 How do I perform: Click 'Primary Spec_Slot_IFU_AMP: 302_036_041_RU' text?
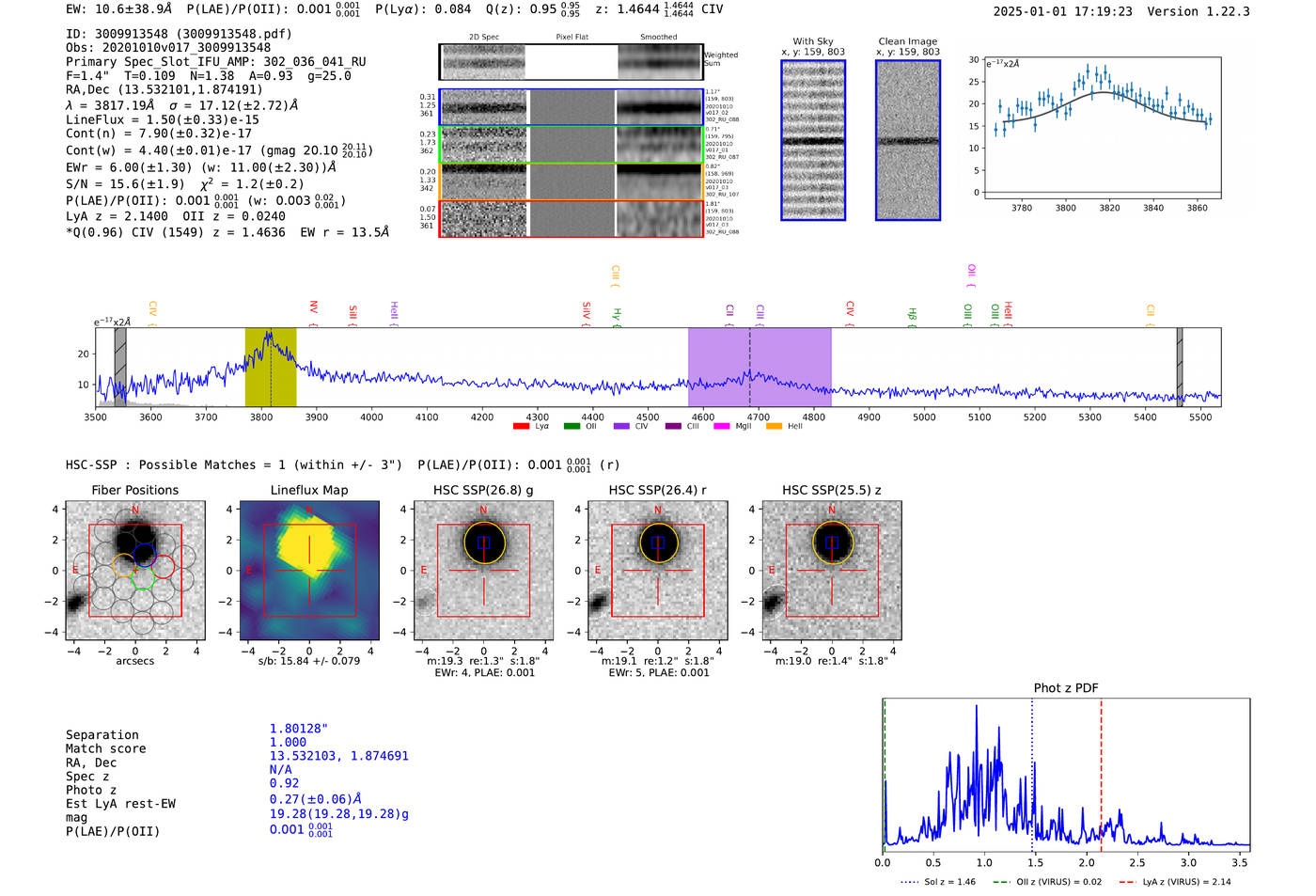(x=216, y=62)
